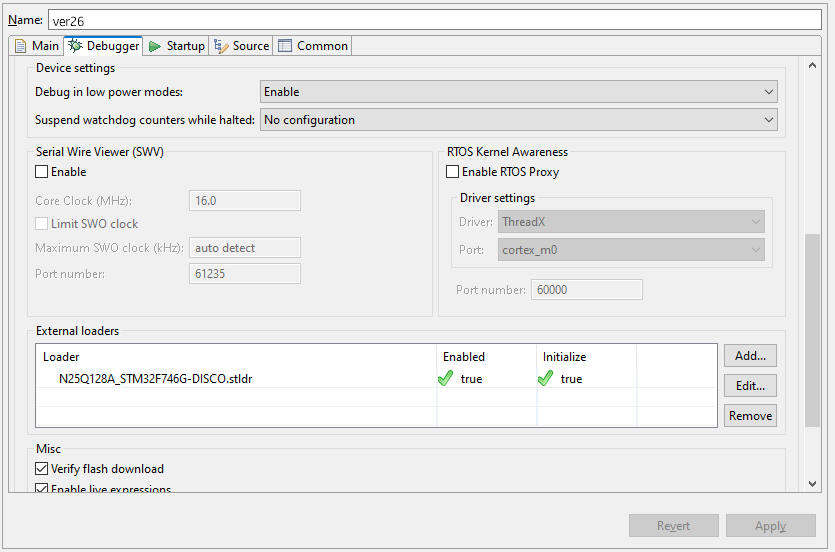Enable Serial Wire Viewer checkbox

pos(41,172)
